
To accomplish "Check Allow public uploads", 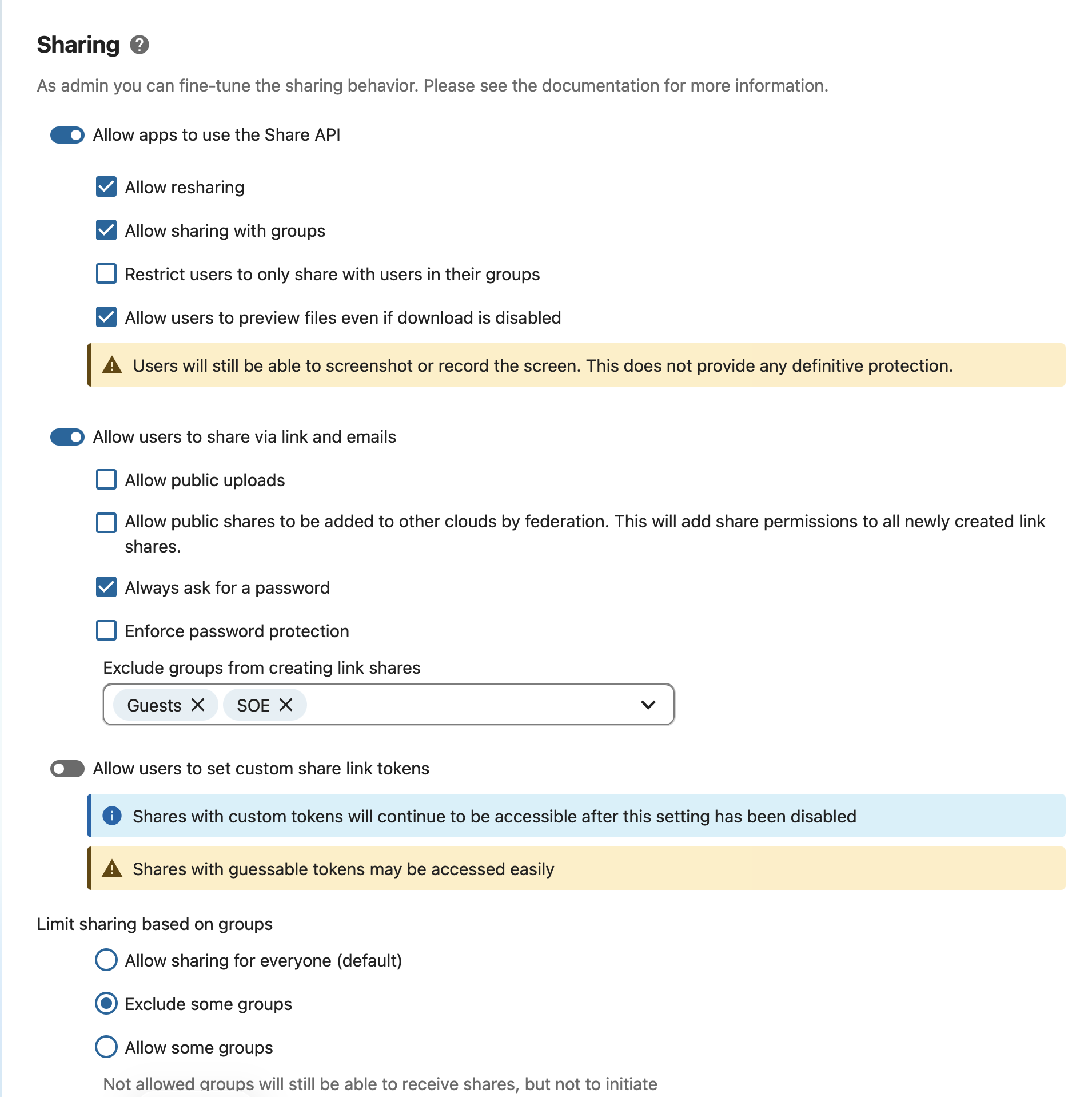I will point(106,480).
